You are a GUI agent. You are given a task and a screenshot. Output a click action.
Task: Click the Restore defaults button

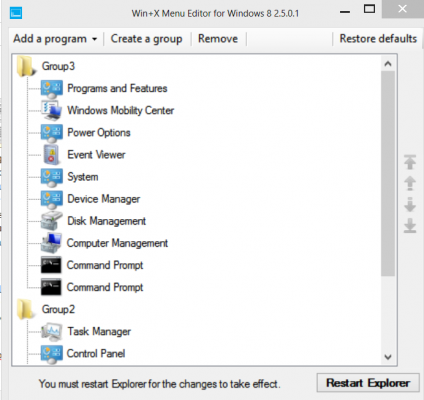(x=378, y=39)
